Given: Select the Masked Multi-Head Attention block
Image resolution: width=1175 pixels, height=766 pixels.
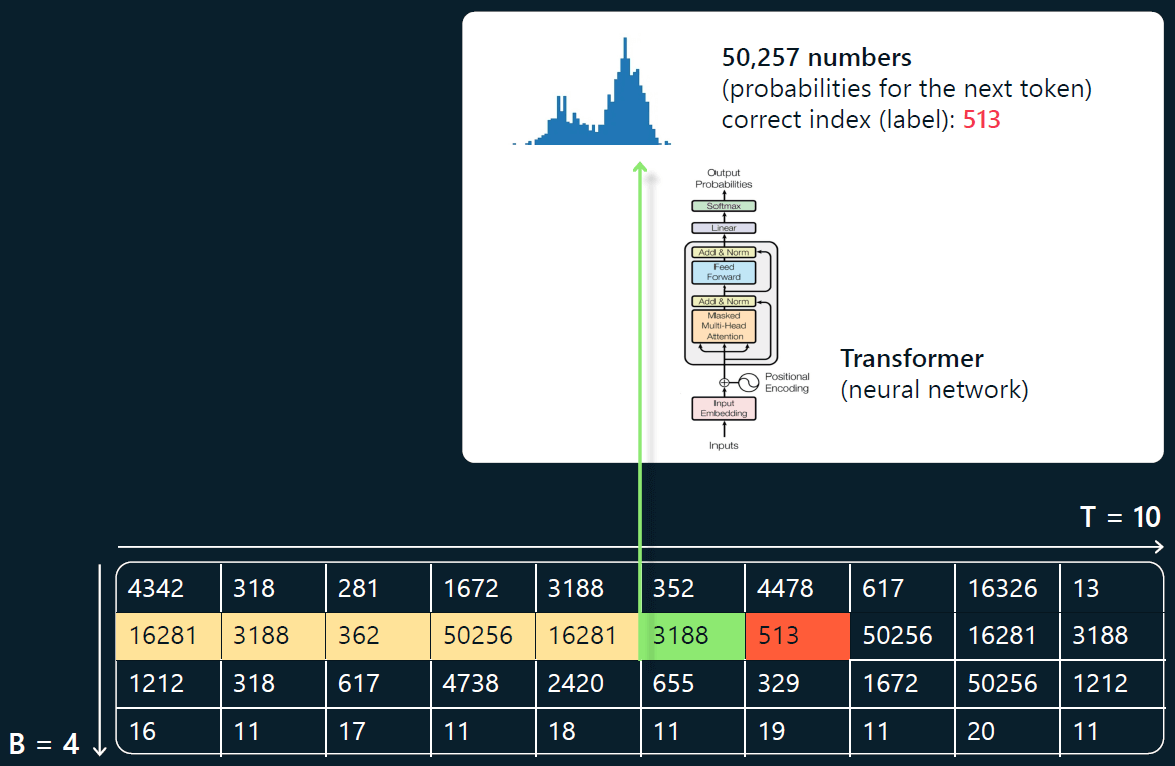Looking at the screenshot, I should pyautogui.click(x=723, y=326).
